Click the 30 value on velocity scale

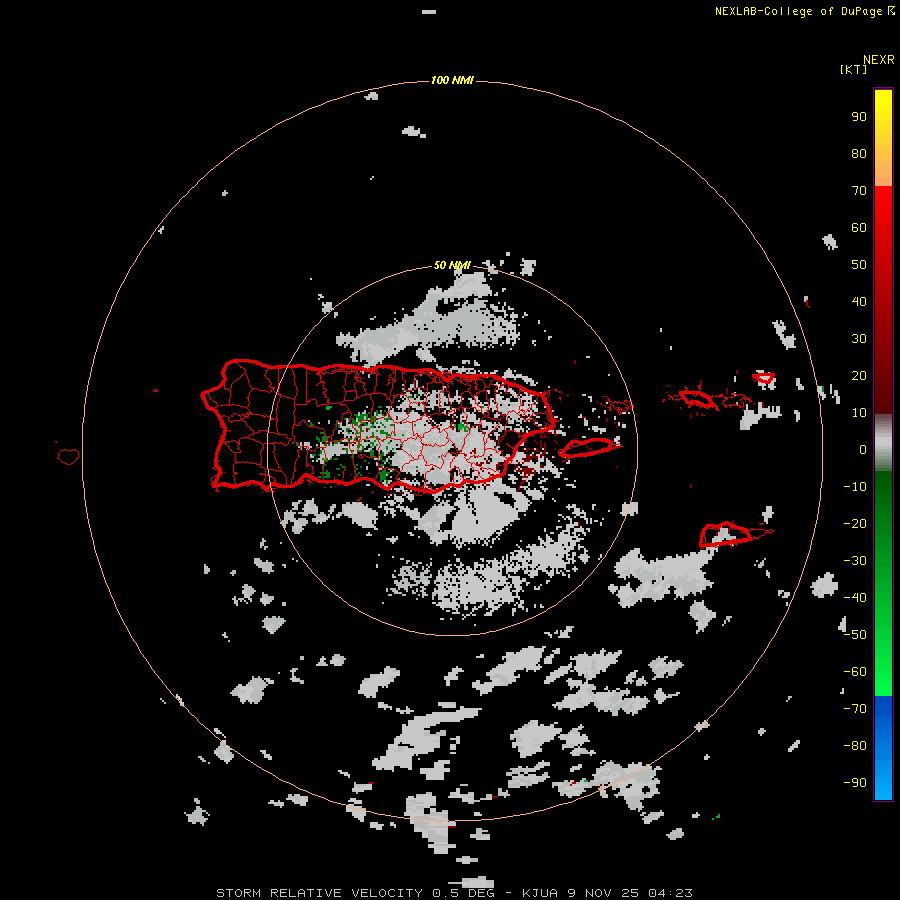point(859,339)
